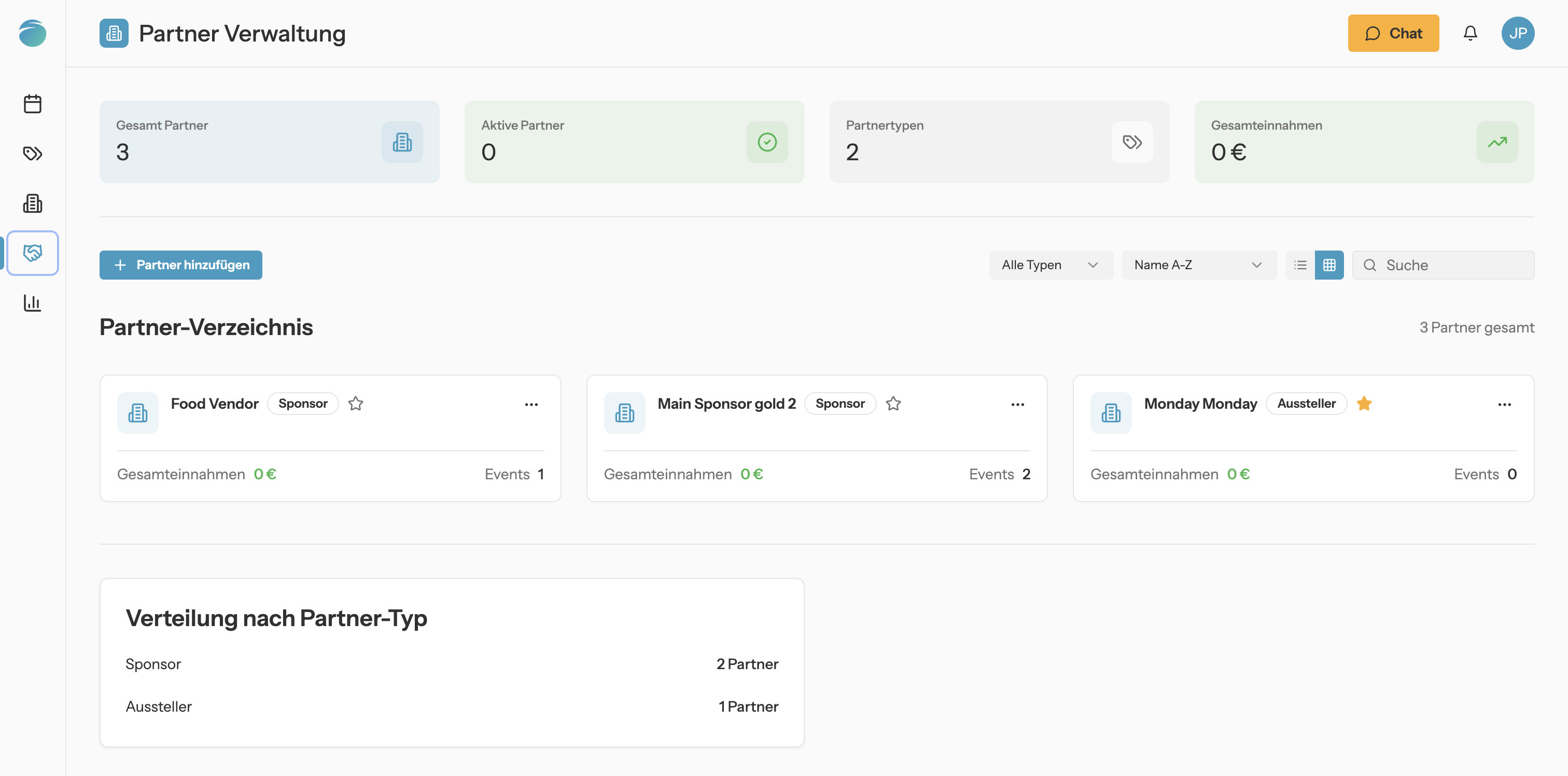Click Events 0 on Monday Monday card
Screen dimensions: 1568x776
point(1485,474)
